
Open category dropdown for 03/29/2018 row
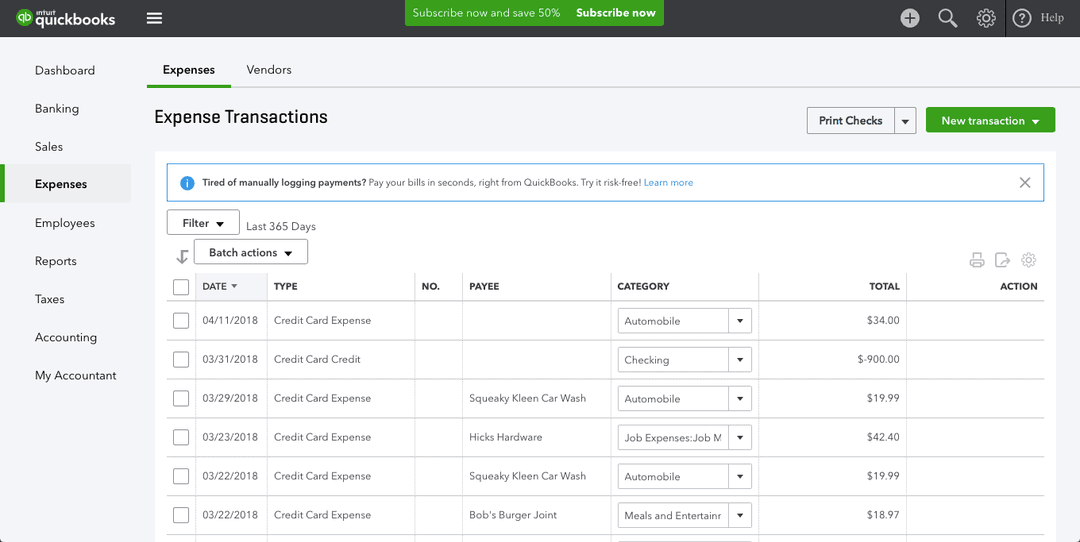[740, 399]
